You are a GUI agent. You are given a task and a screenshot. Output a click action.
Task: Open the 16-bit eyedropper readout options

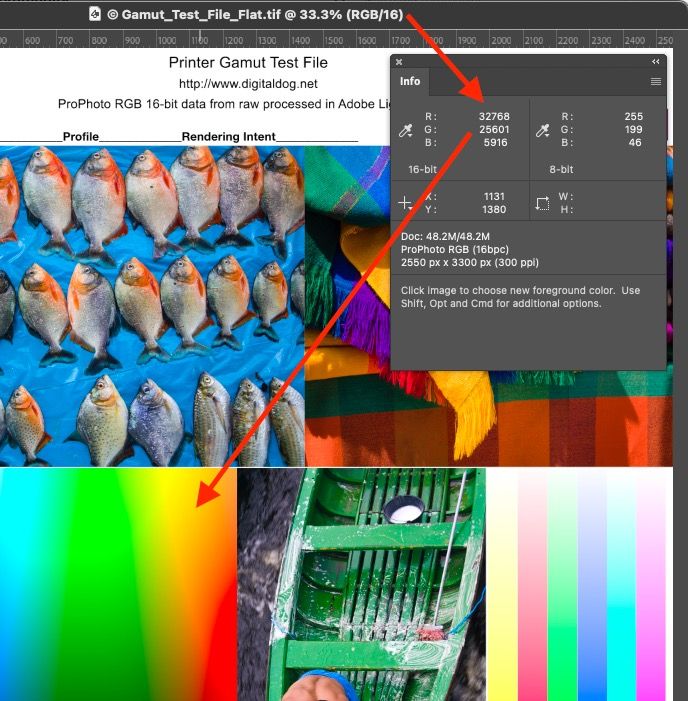(x=406, y=131)
